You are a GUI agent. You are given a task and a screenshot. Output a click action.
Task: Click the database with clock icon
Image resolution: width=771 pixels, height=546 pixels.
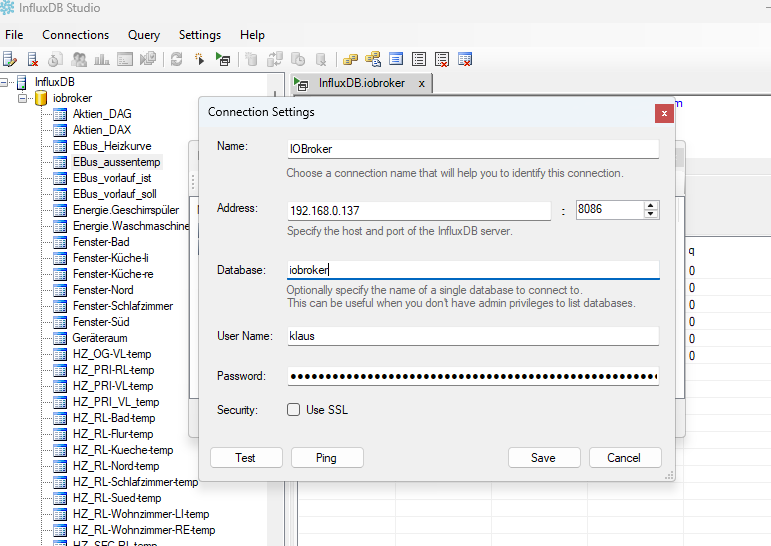298,60
